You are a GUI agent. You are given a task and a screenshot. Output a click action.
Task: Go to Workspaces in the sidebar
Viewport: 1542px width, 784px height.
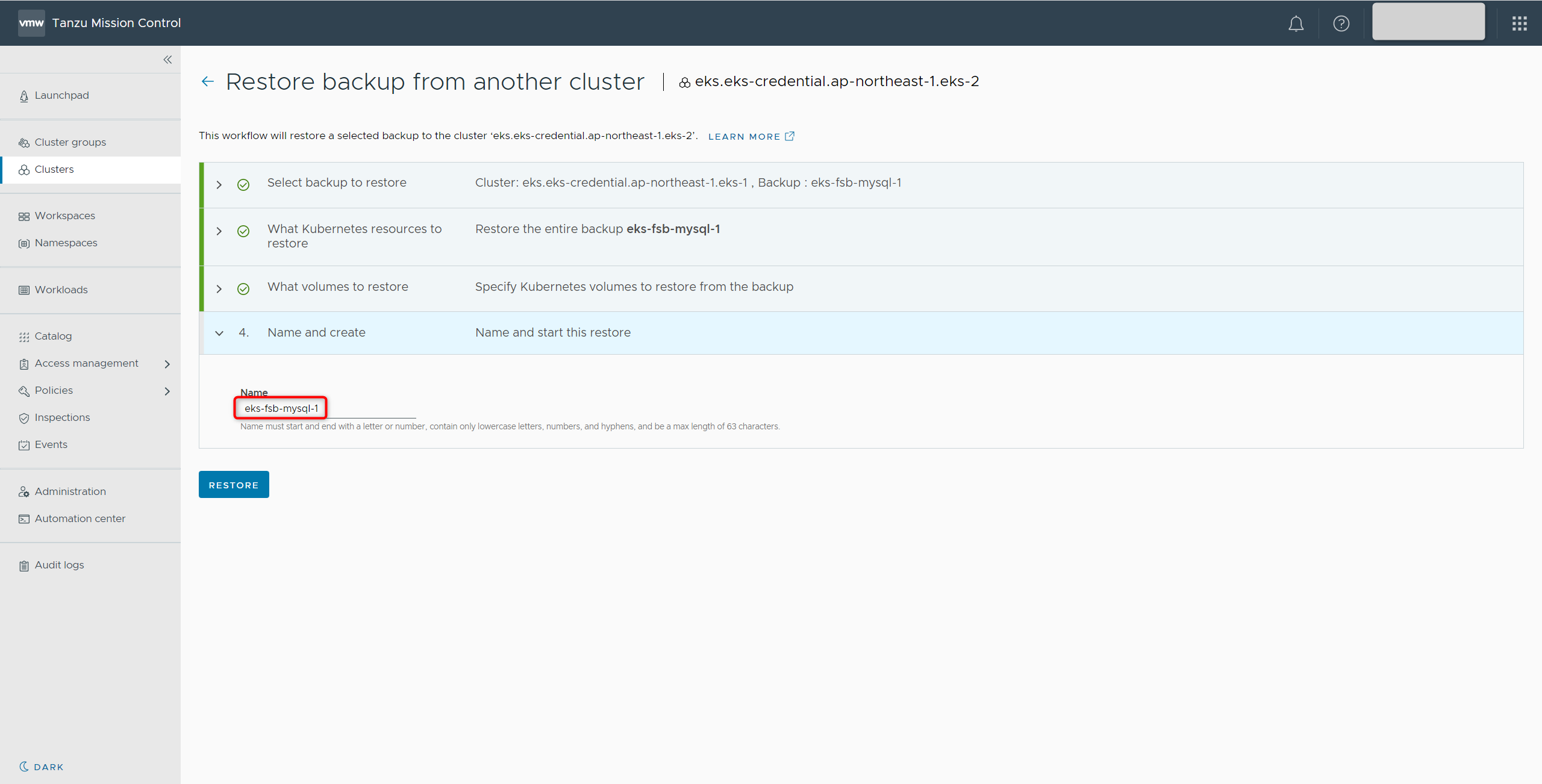pos(64,216)
